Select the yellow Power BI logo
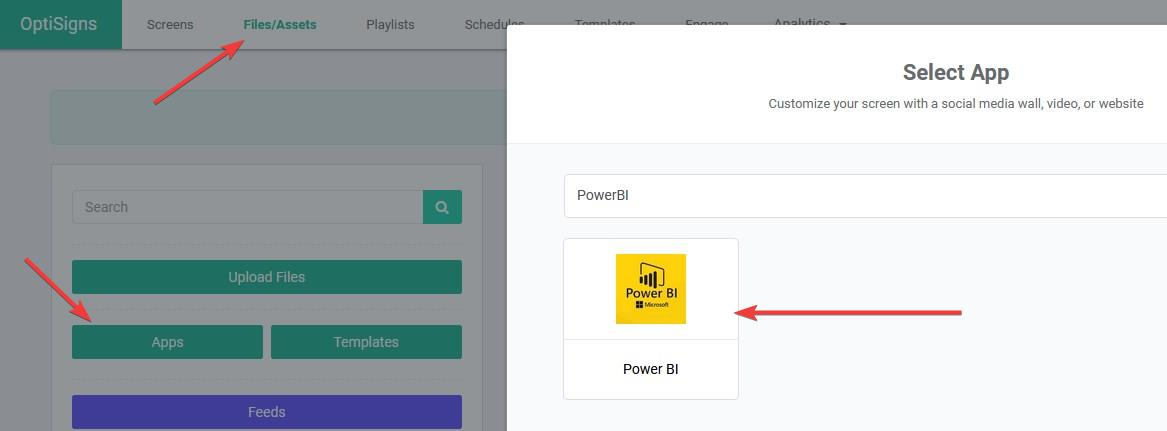Viewport: 1167px width, 431px height. pos(651,289)
